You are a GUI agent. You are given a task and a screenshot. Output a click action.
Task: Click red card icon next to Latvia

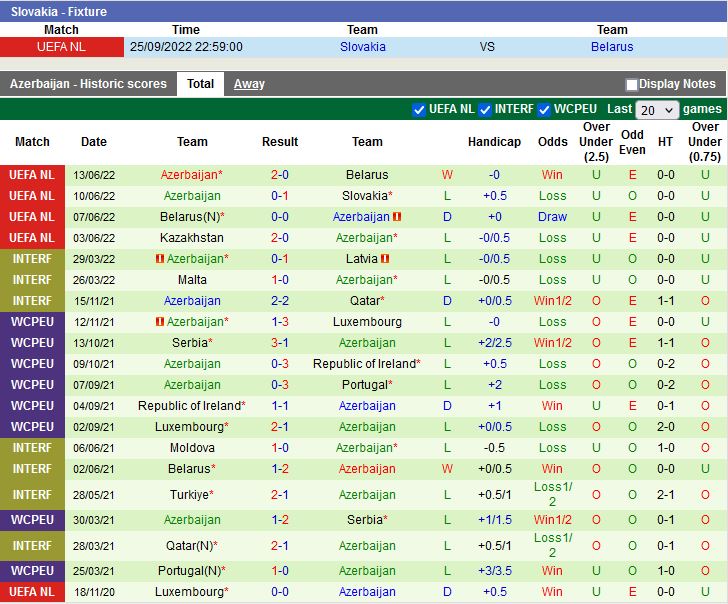tap(385, 259)
